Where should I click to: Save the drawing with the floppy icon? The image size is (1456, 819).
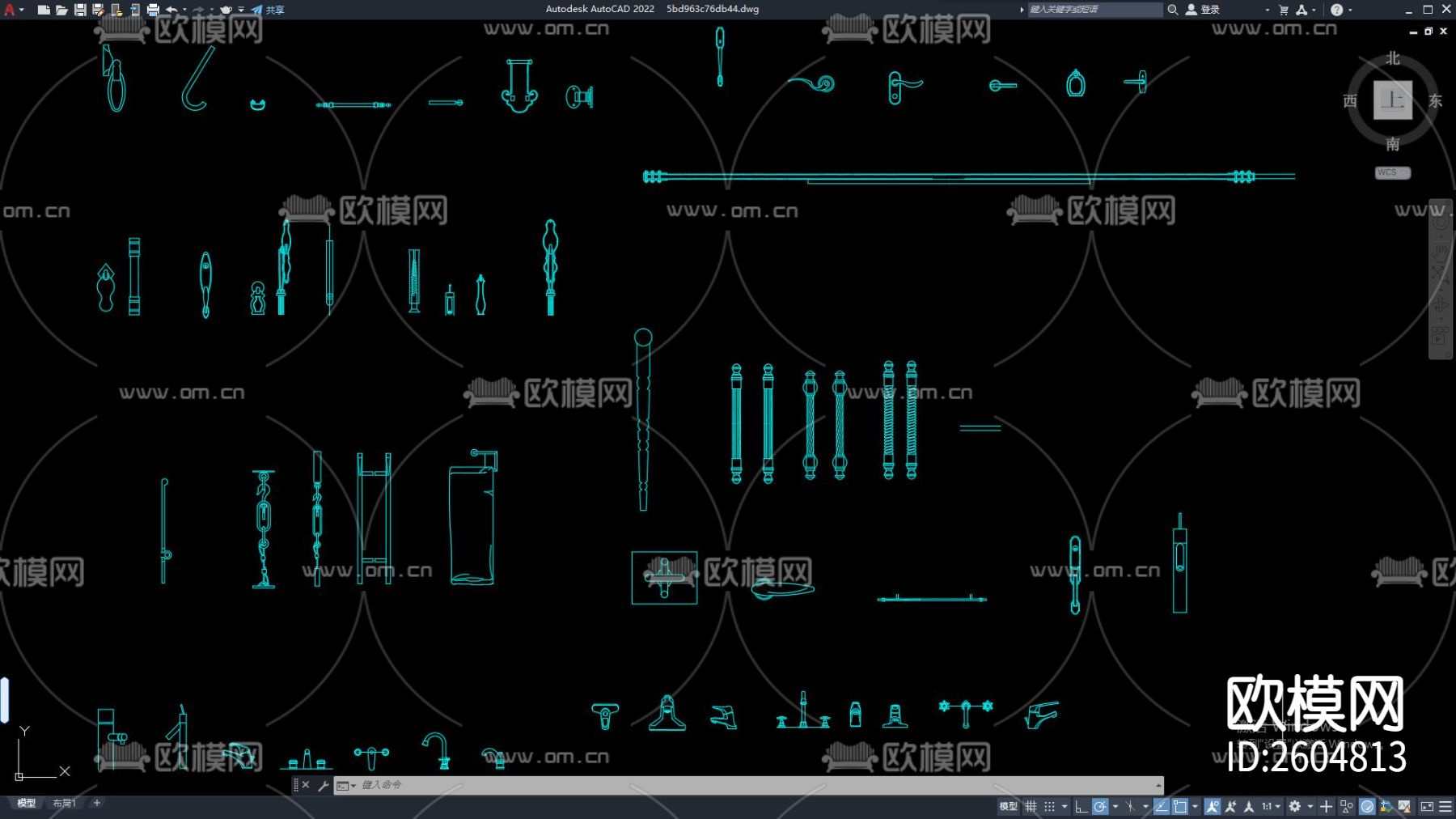coord(80,10)
